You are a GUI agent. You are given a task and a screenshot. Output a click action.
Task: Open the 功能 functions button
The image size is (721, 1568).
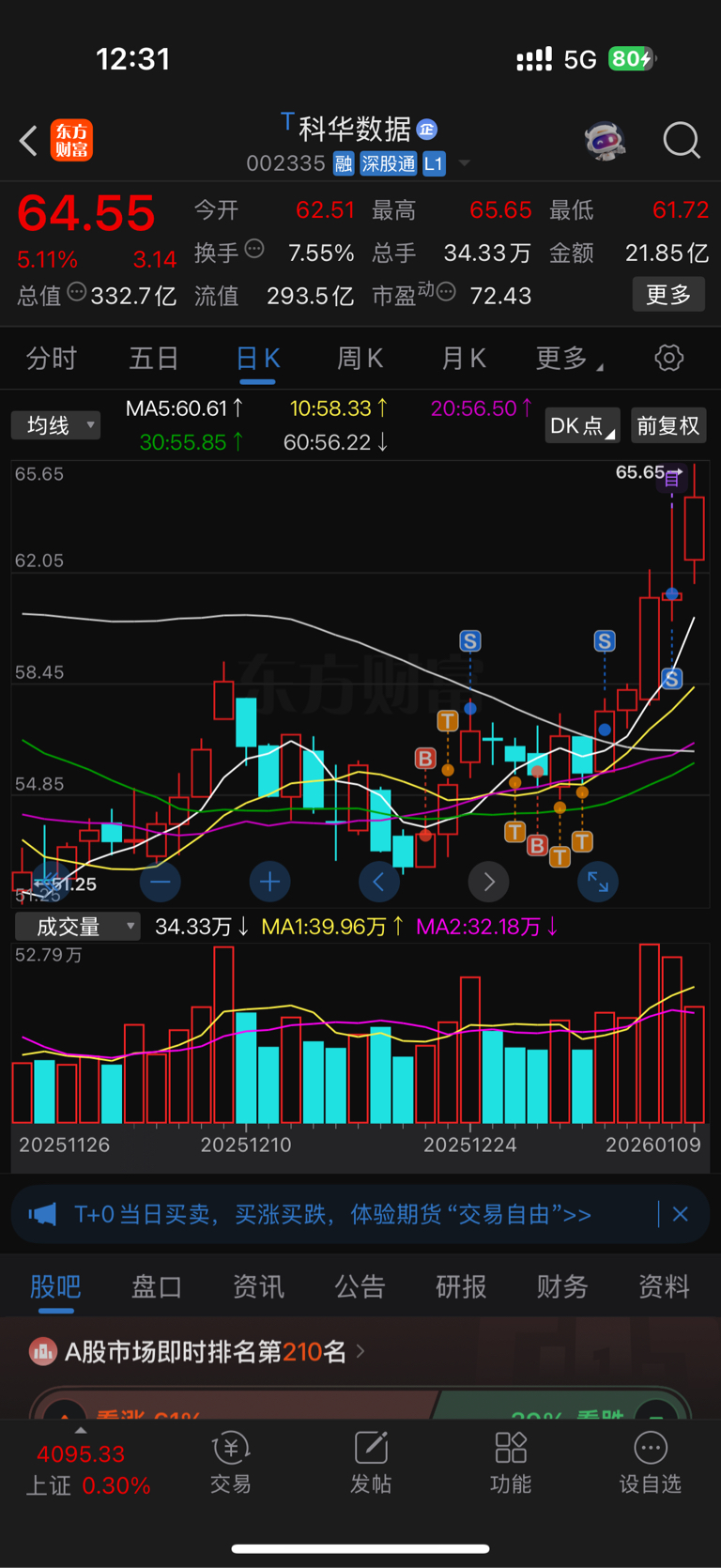click(511, 1463)
